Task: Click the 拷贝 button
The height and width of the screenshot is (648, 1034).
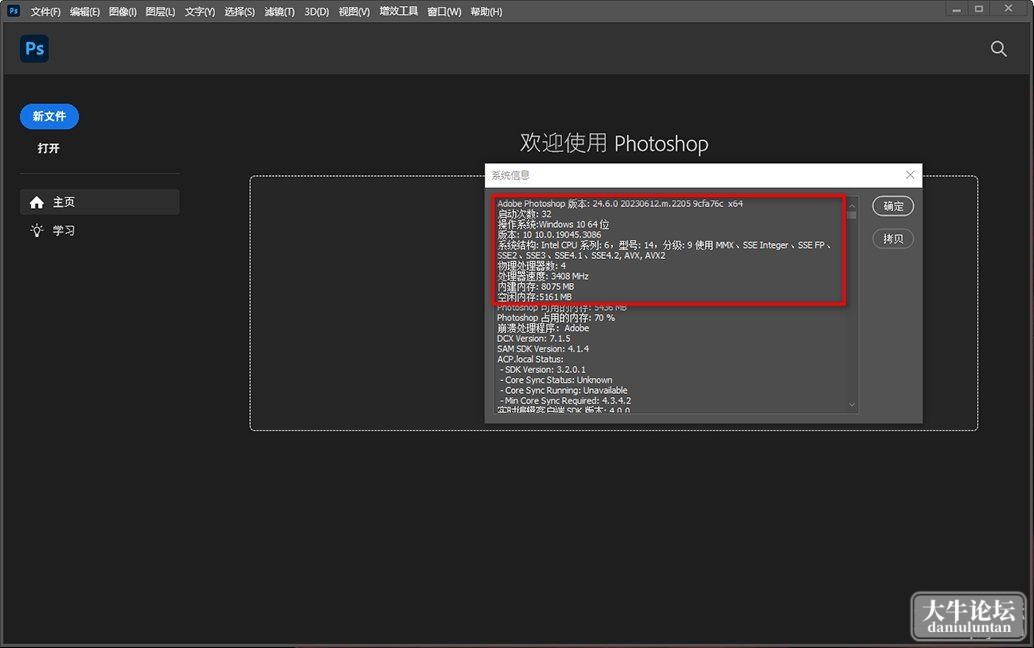Action: tap(893, 239)
